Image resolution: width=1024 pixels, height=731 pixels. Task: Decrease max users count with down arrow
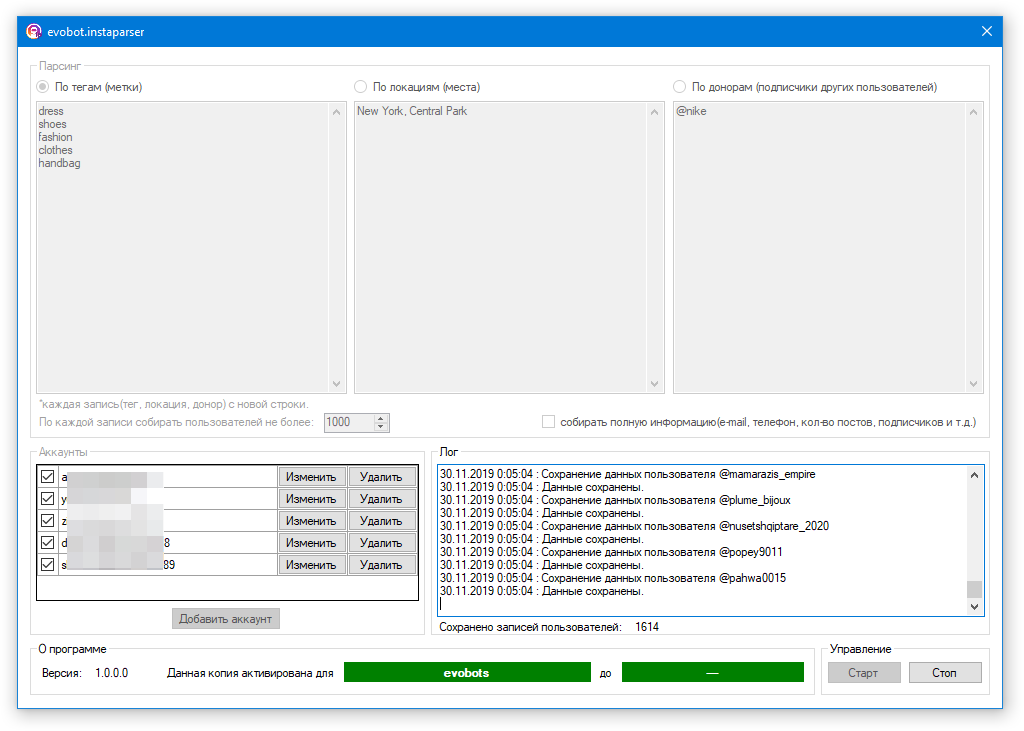click(x=380, y=427)
